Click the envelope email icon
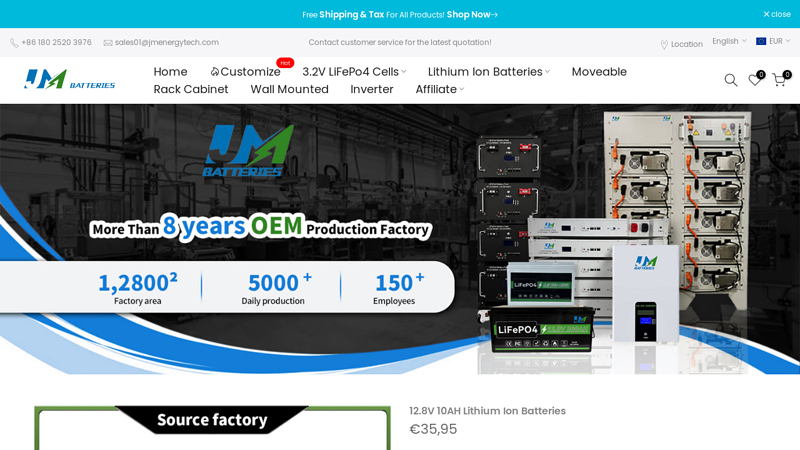 pyautogui.click(x=108, y=43)
